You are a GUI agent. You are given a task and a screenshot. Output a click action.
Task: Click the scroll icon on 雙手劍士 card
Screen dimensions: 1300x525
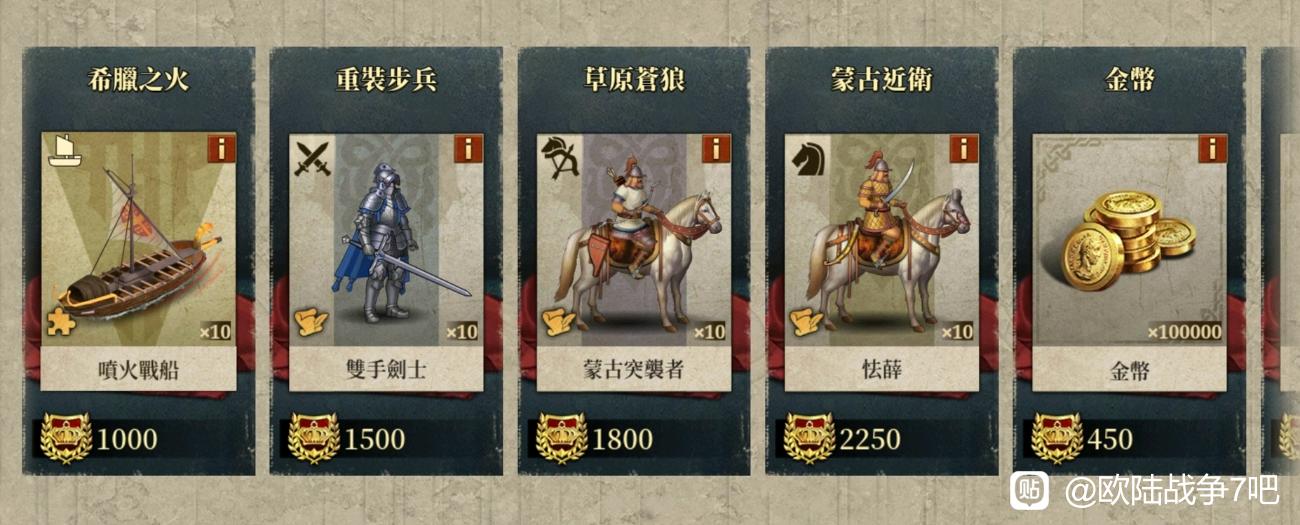pos(311,322)
